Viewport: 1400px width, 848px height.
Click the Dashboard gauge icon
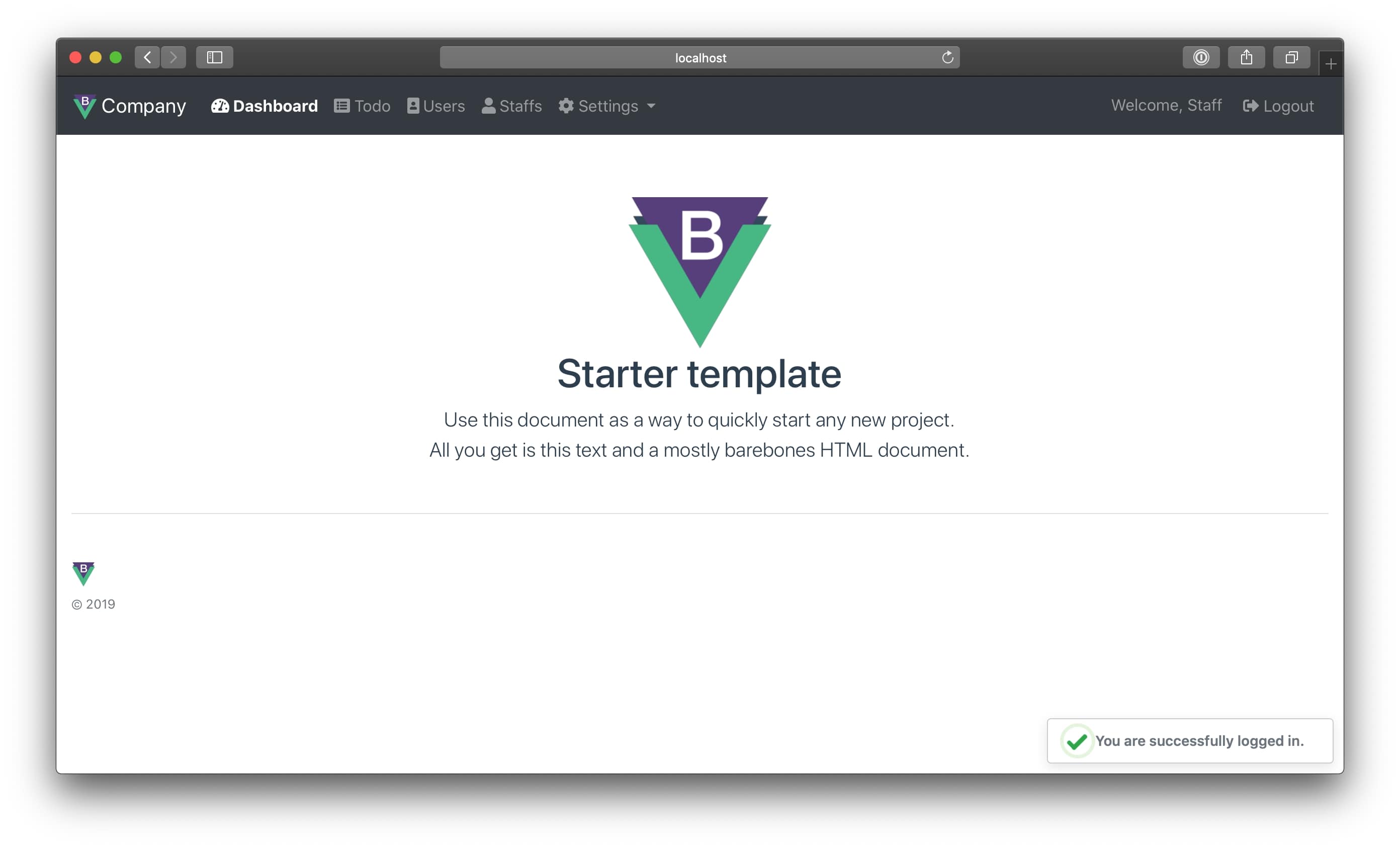[x=220, y=106]
